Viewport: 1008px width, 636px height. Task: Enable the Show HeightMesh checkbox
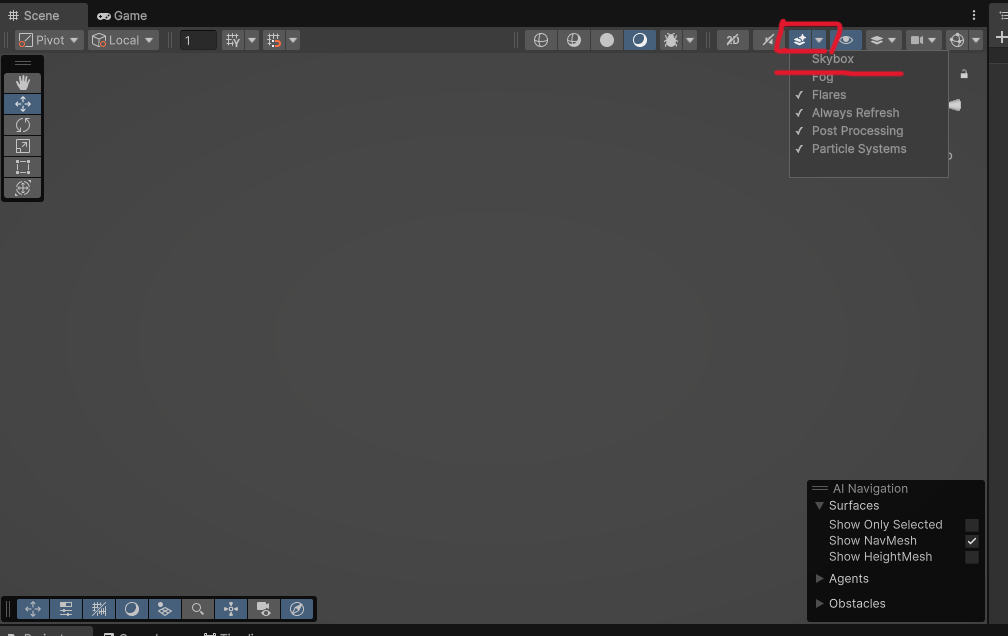(971, 557)
